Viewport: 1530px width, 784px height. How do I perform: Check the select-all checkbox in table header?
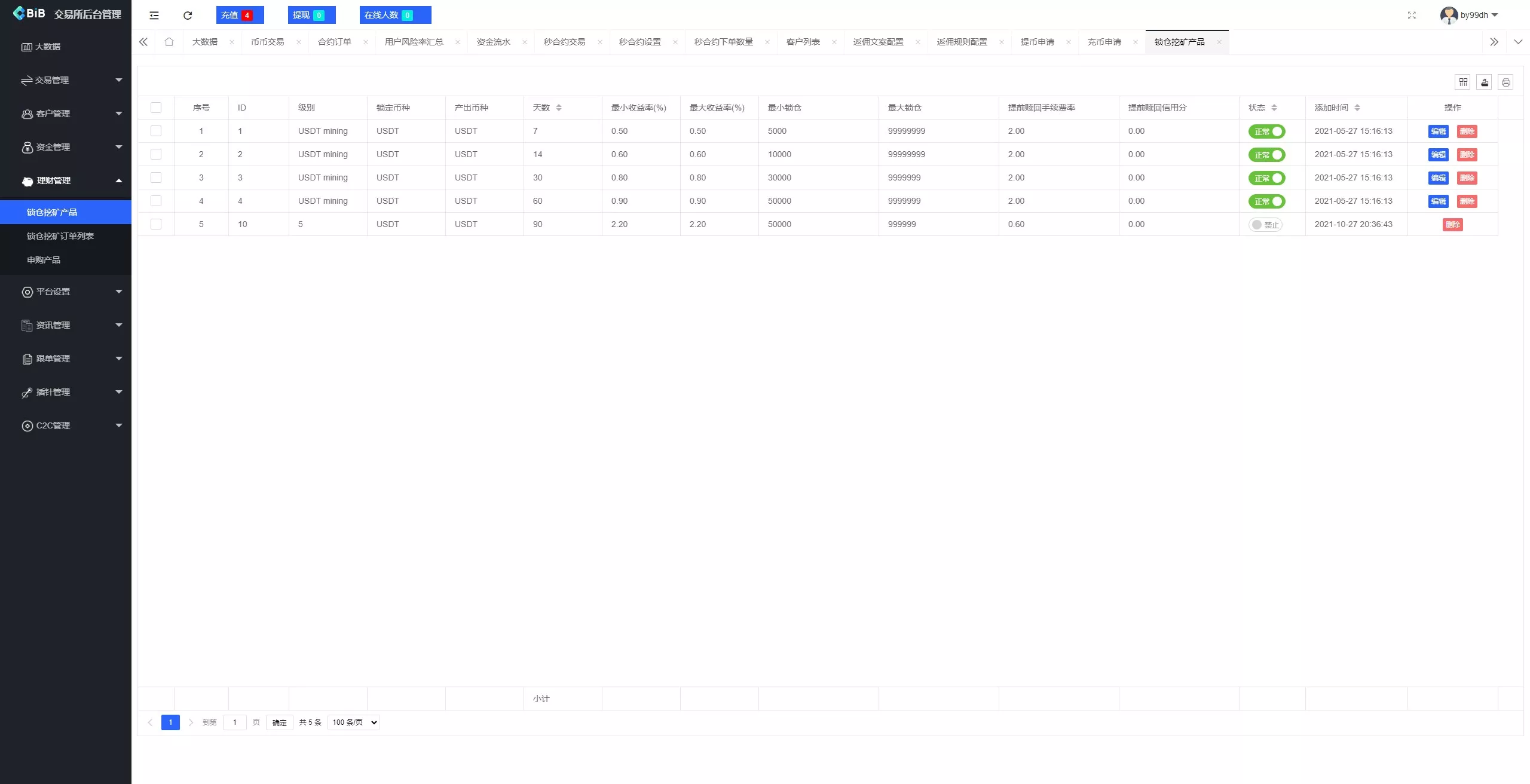[157, 108]
